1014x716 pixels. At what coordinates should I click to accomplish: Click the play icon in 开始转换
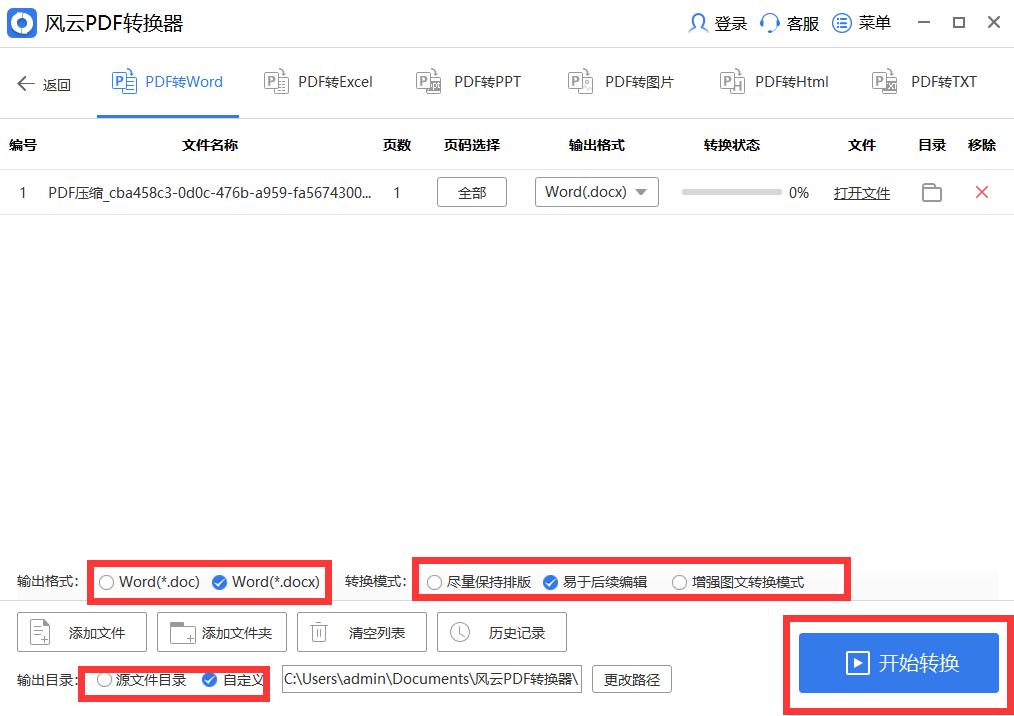(858, 663)
